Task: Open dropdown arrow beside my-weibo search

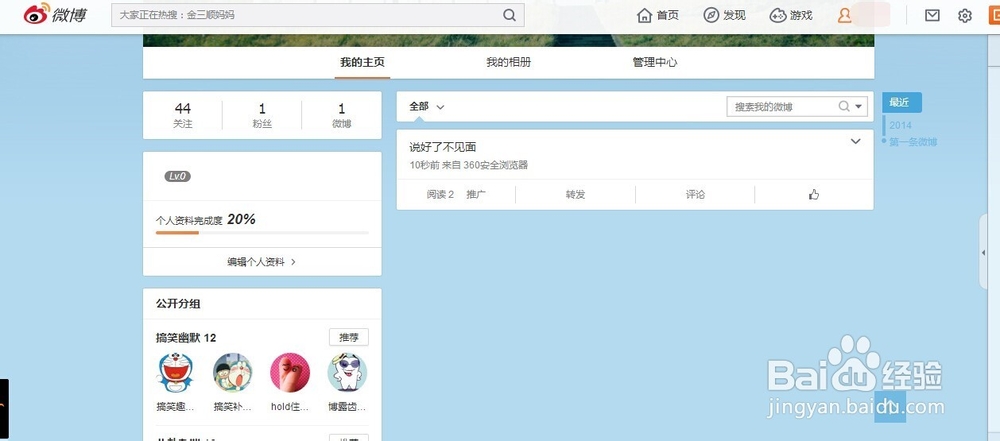Action: (858, 107)
